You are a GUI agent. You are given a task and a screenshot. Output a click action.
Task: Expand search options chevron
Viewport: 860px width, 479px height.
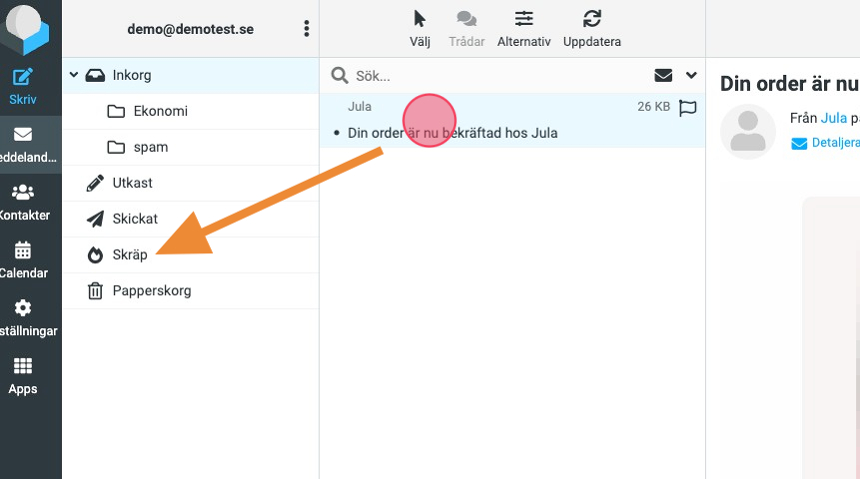tap(691, 75)
